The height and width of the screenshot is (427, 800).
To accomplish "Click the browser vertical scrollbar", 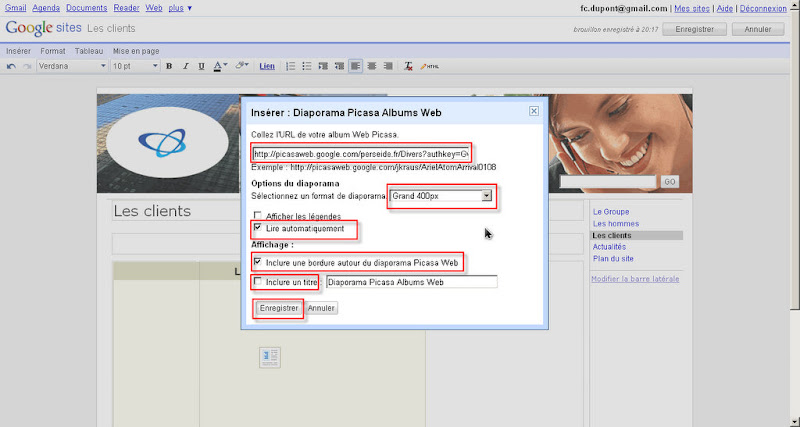I will [x=795, y=213].
